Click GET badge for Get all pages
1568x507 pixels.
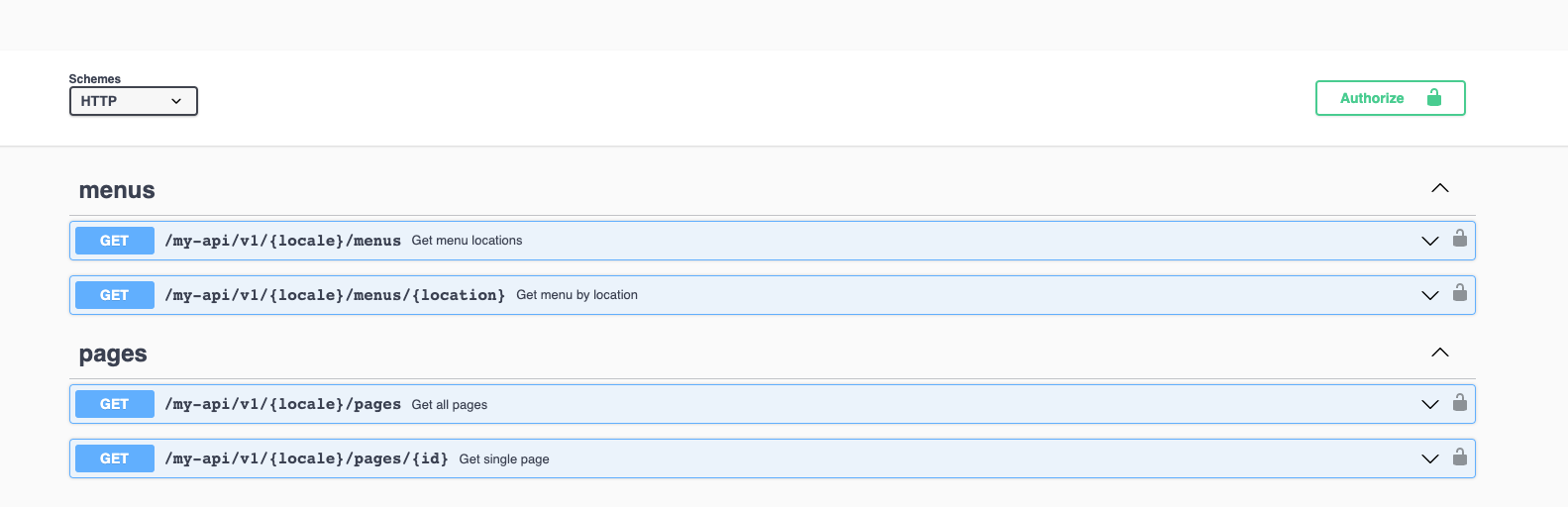(x=115, y=404)
